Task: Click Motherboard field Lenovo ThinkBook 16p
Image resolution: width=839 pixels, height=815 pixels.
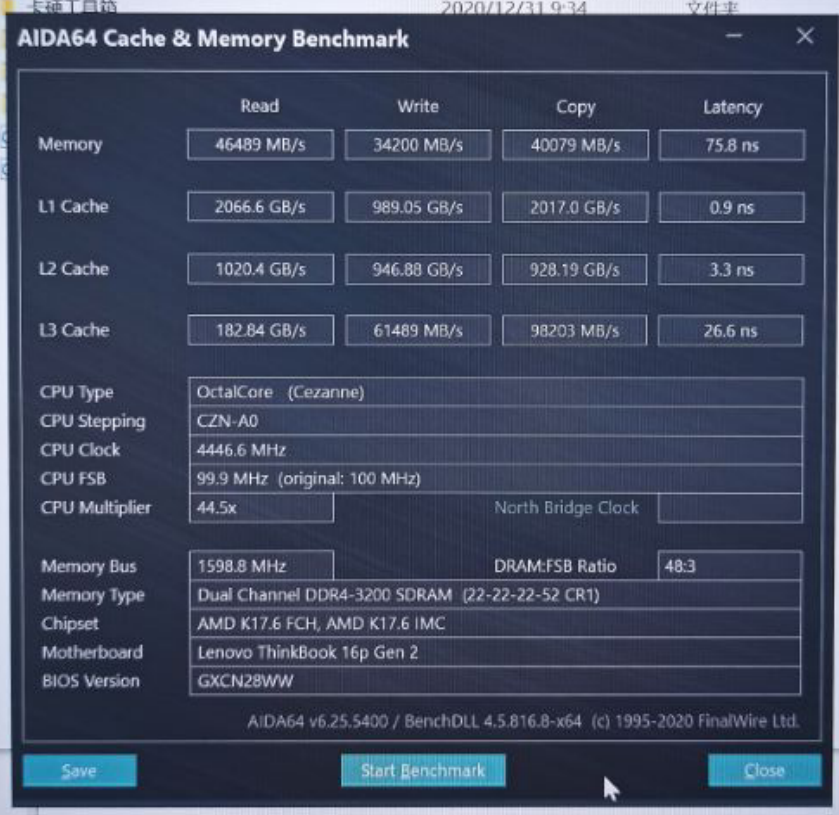Action: 495,652
